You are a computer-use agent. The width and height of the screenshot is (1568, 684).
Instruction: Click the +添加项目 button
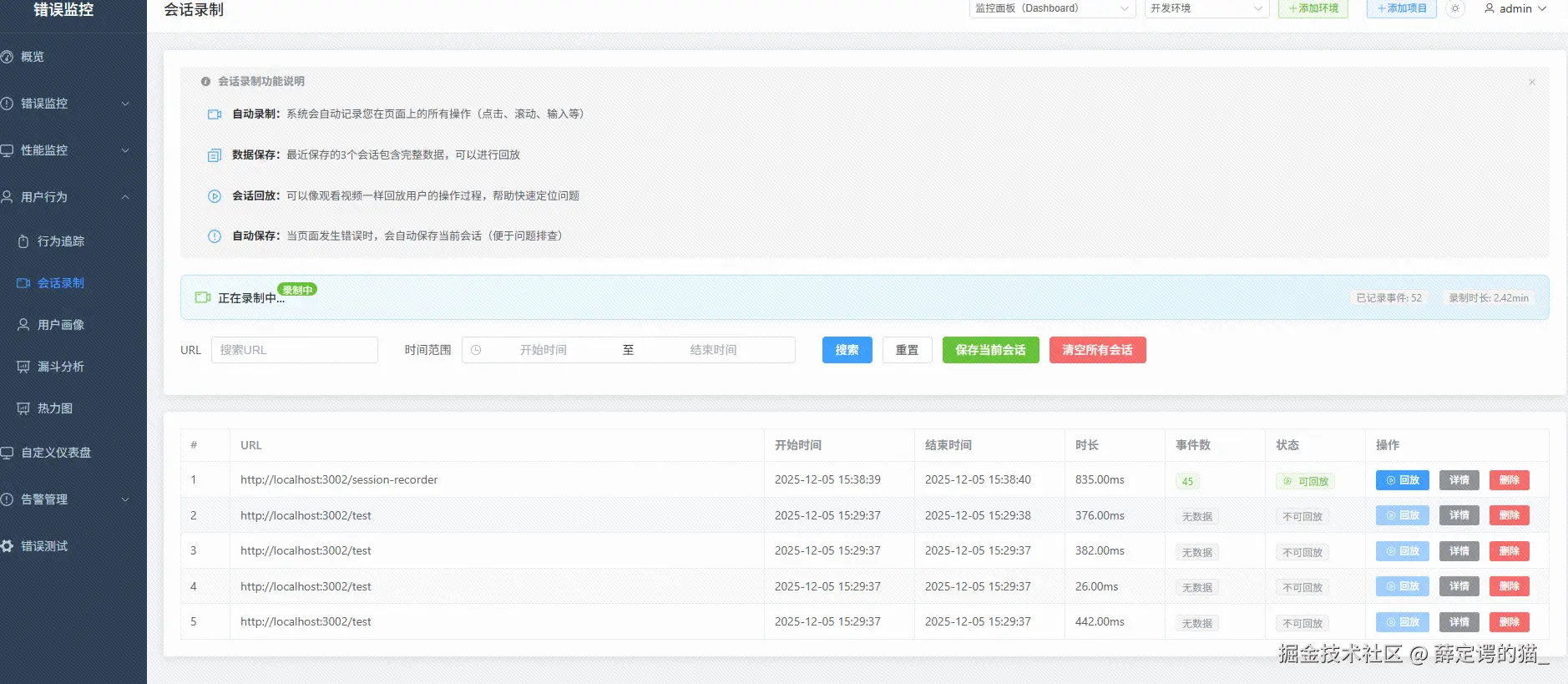[1402, 8]
